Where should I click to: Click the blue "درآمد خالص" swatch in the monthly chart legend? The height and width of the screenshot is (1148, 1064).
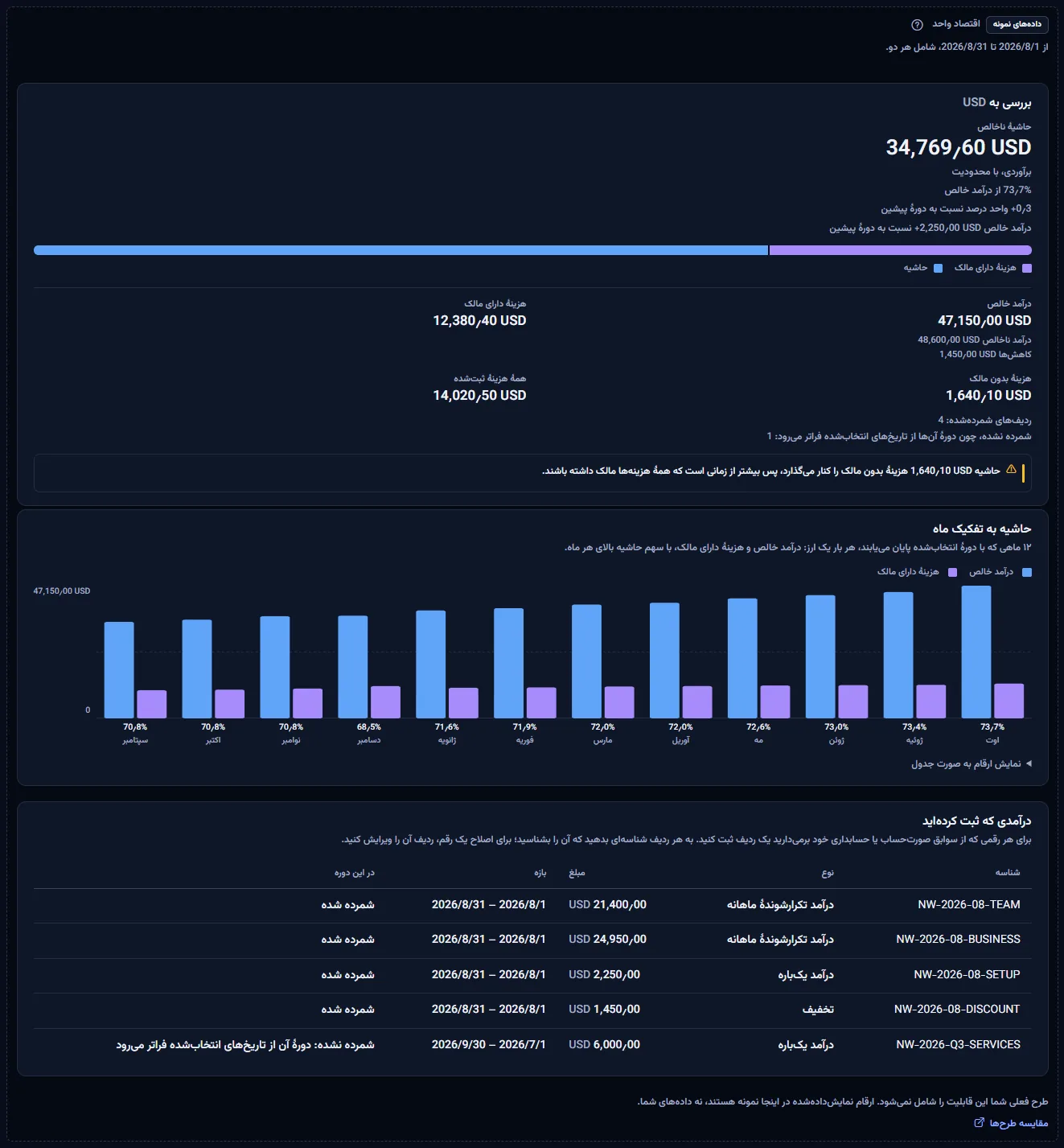coord(1026,572)
